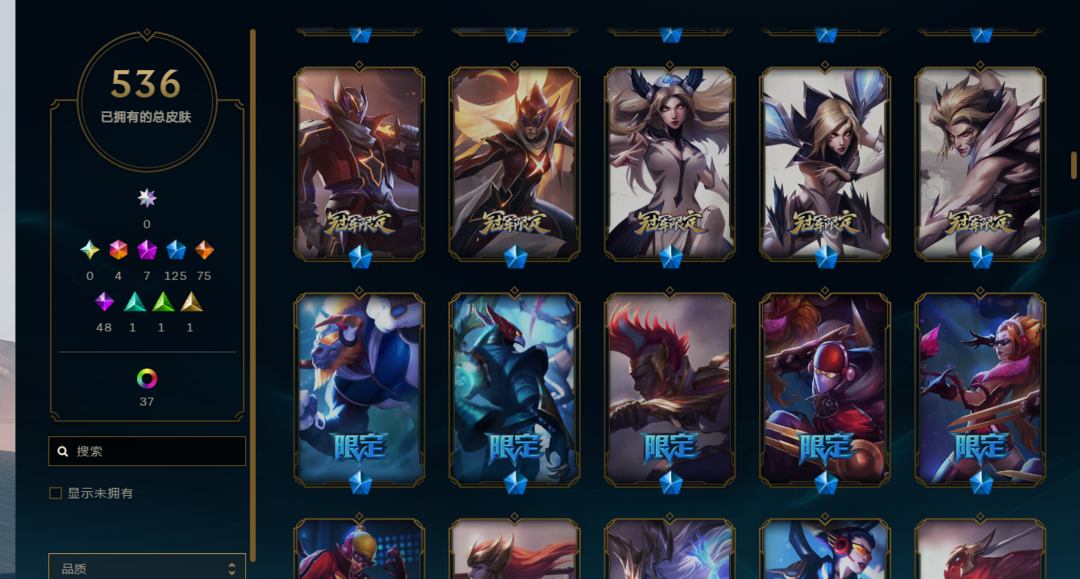Open the red-helmet 限定 skin card
The image size is (1080, 579).
pos(825,390)
